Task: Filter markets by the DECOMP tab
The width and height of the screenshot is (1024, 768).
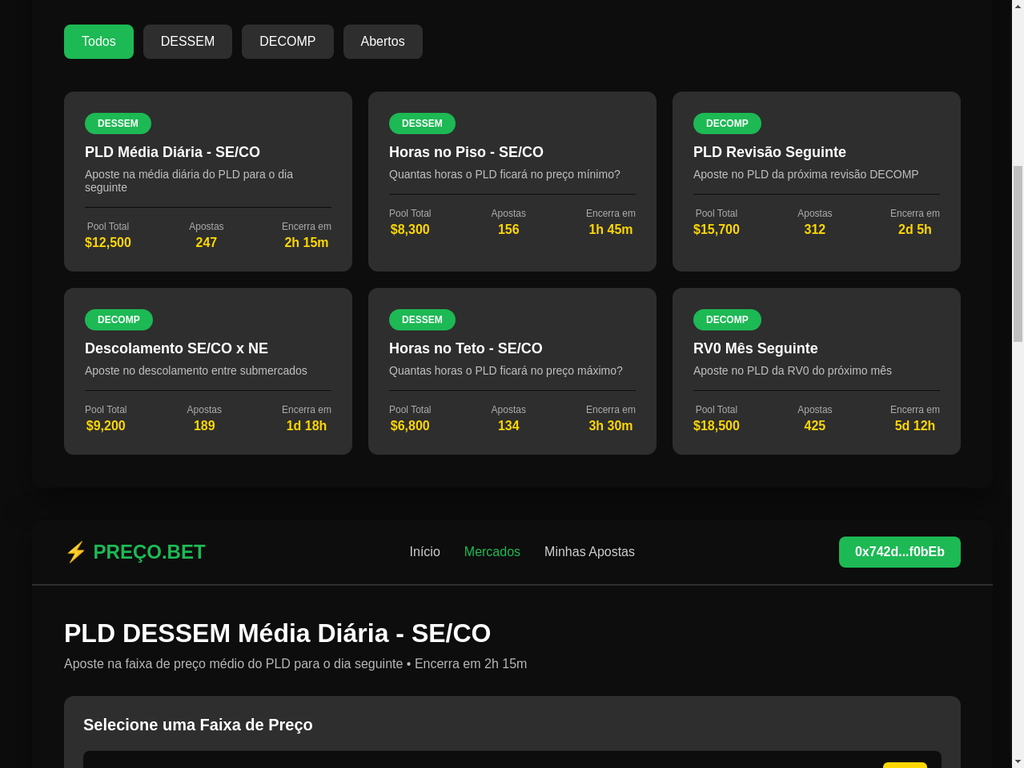Action: (287, 42)
